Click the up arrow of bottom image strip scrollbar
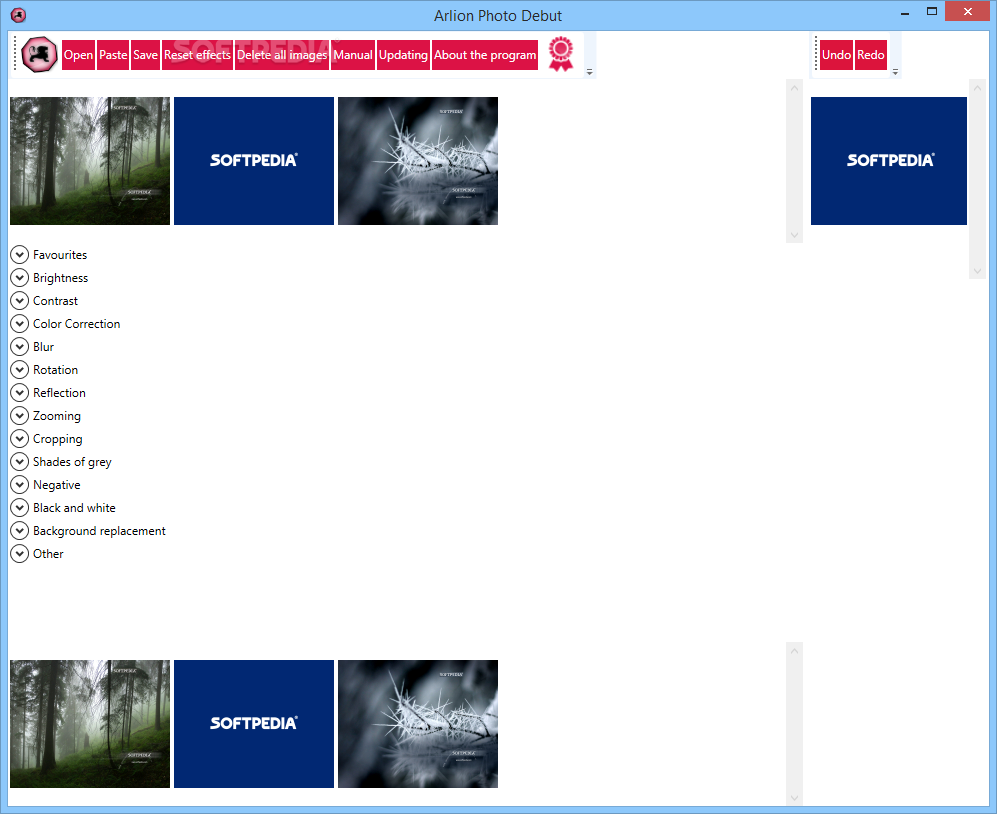 (x=794, y=651)
